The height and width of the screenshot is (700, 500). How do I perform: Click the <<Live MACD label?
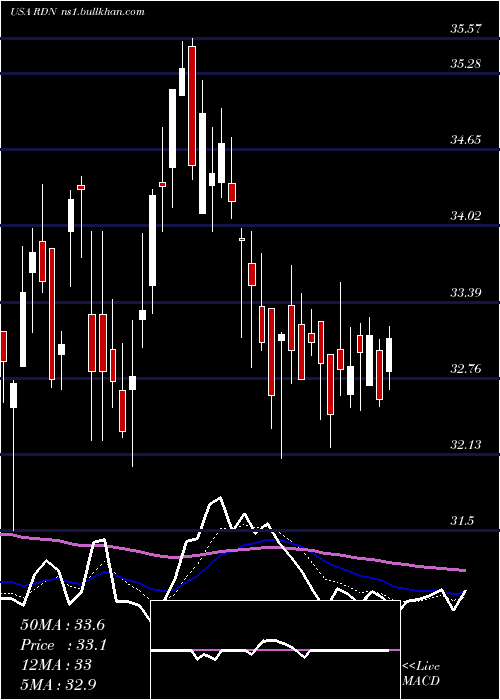421,674
